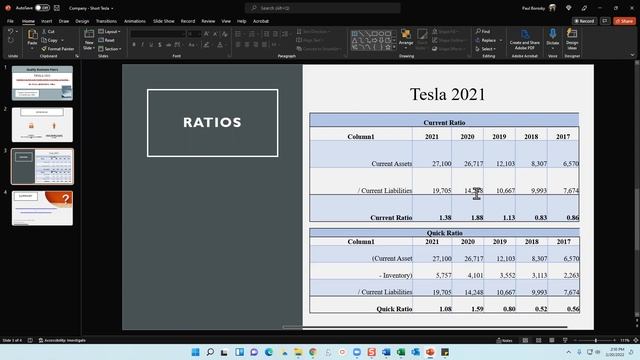Switch to the Transitions tab
640x360 pixels.
[x=106, y=21]
